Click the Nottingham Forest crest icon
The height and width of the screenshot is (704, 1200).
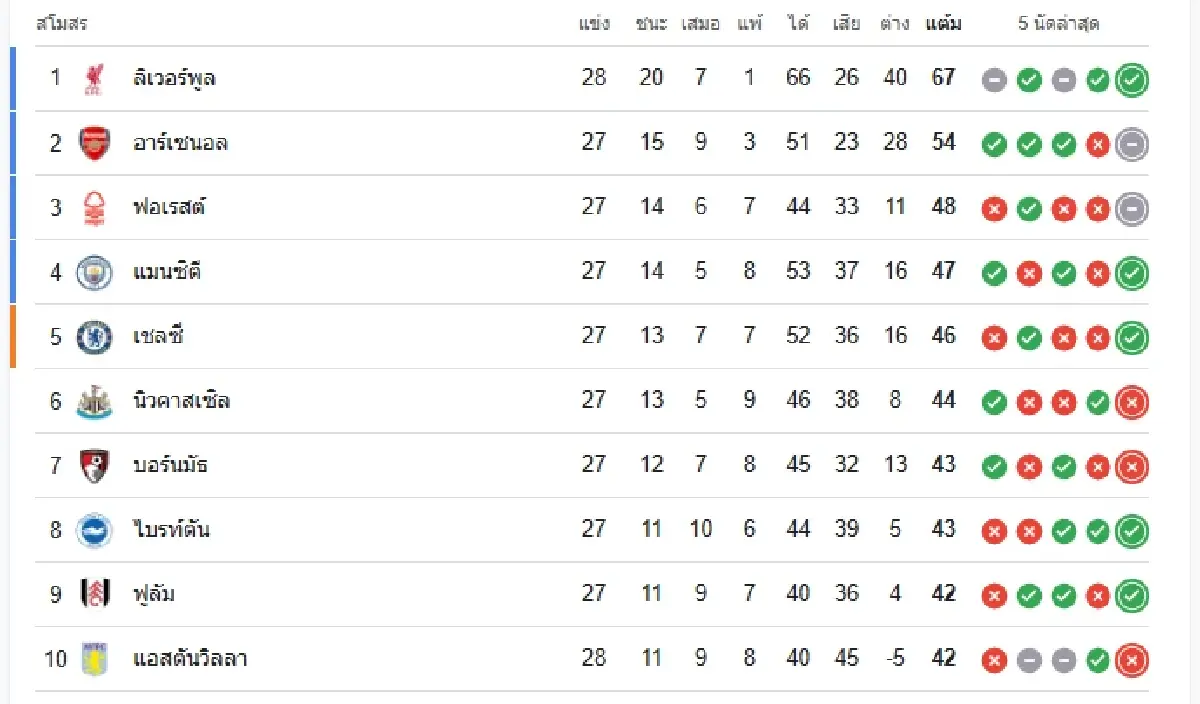coord(94,208)
